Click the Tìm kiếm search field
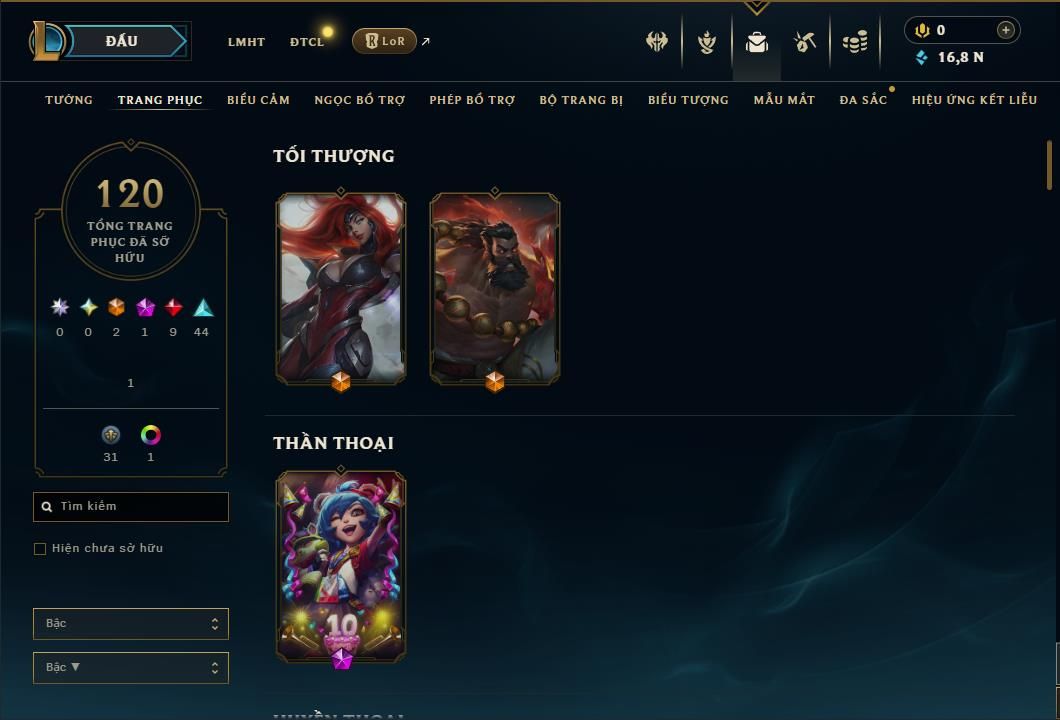 [130, 506]
